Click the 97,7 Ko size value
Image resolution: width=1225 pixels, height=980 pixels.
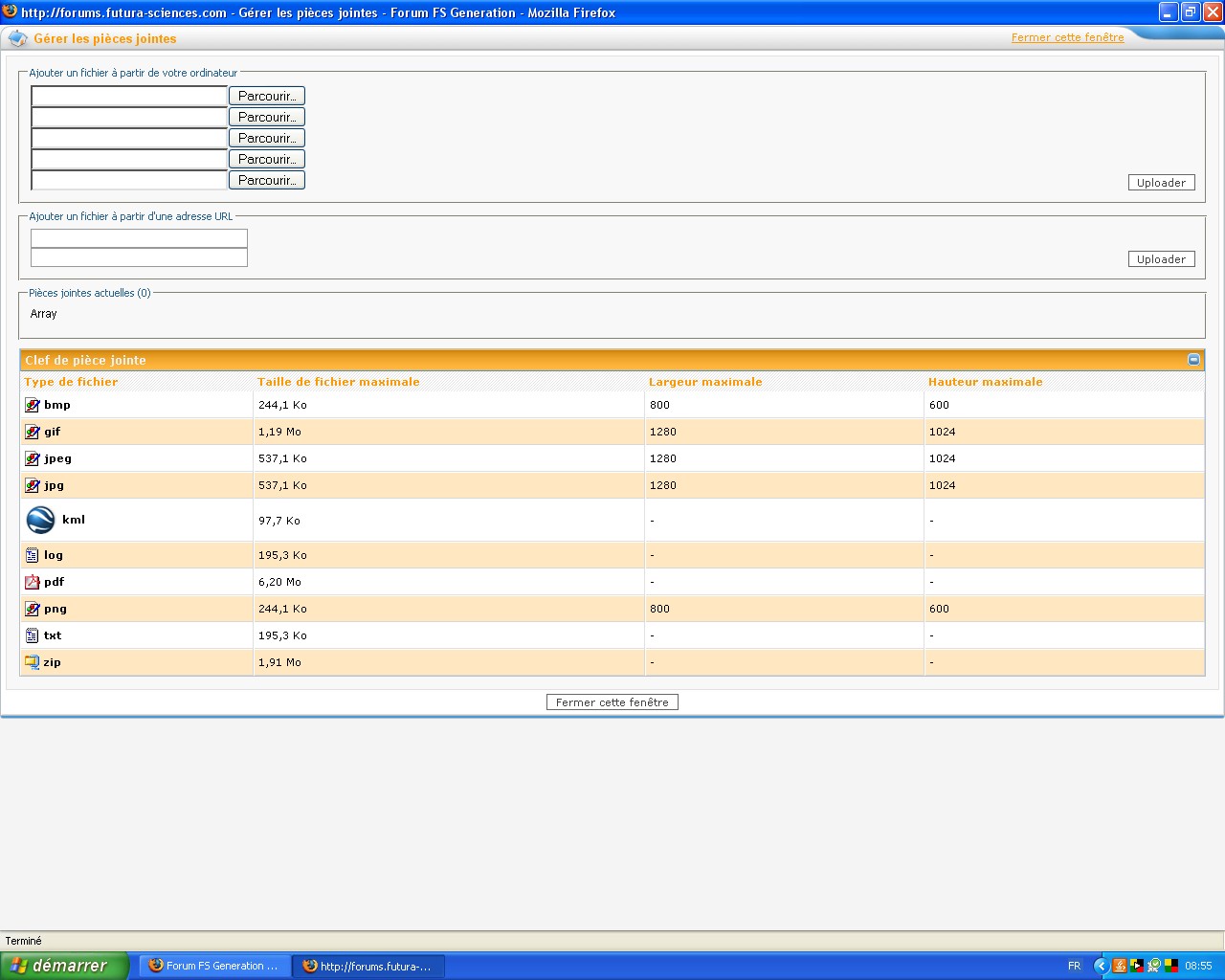tap(279, 521)
